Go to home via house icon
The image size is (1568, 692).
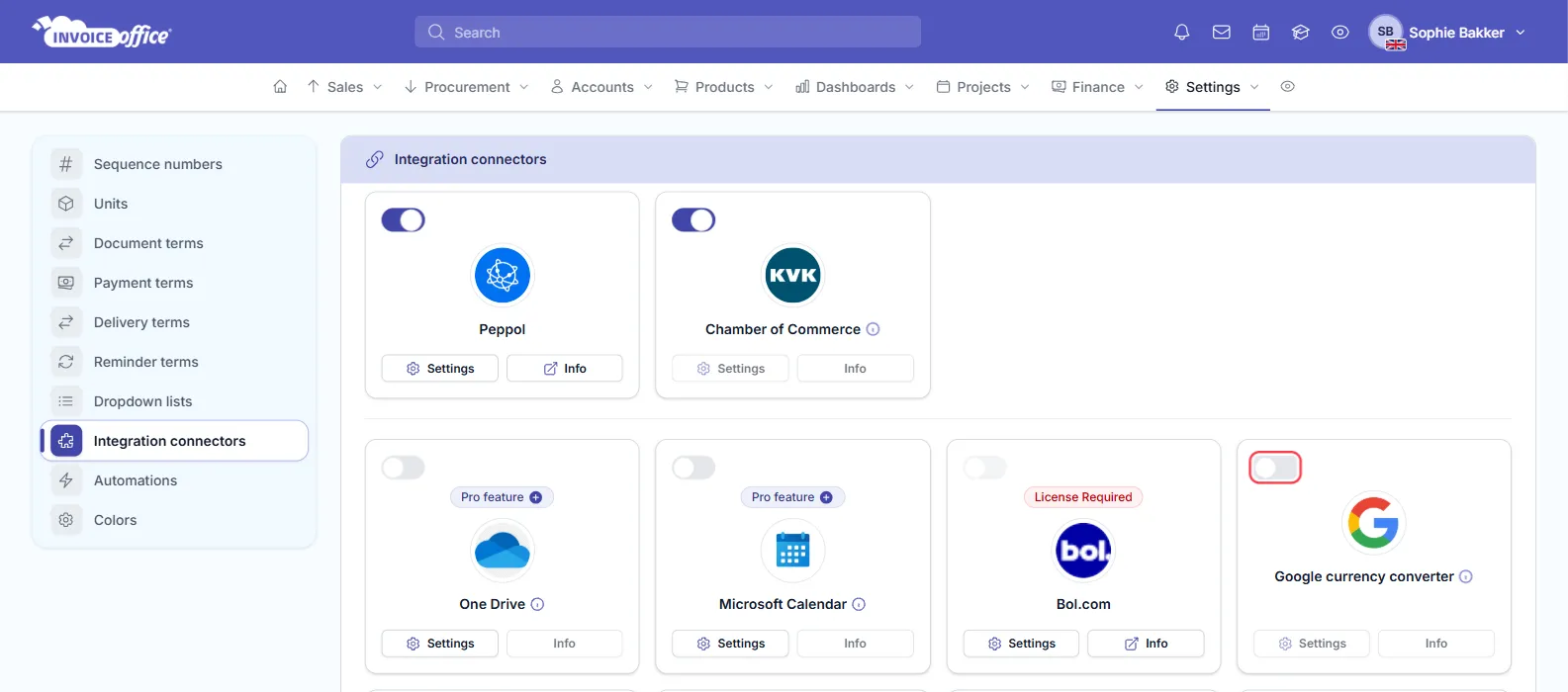coord(280,87)
